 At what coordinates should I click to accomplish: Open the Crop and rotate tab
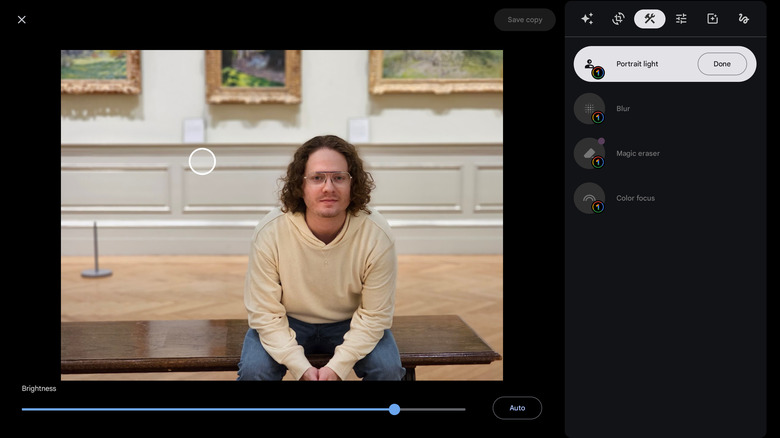[x=618, y=19]
